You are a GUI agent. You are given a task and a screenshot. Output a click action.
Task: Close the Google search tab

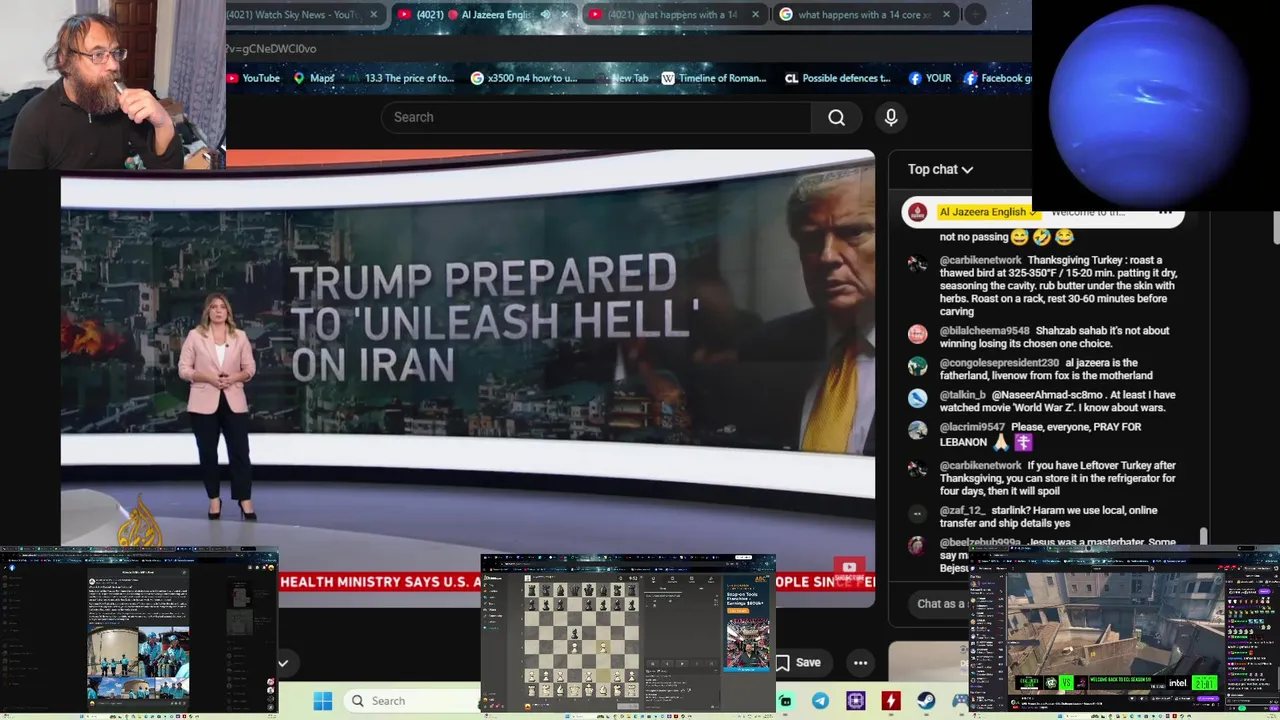tap(946, 14)
